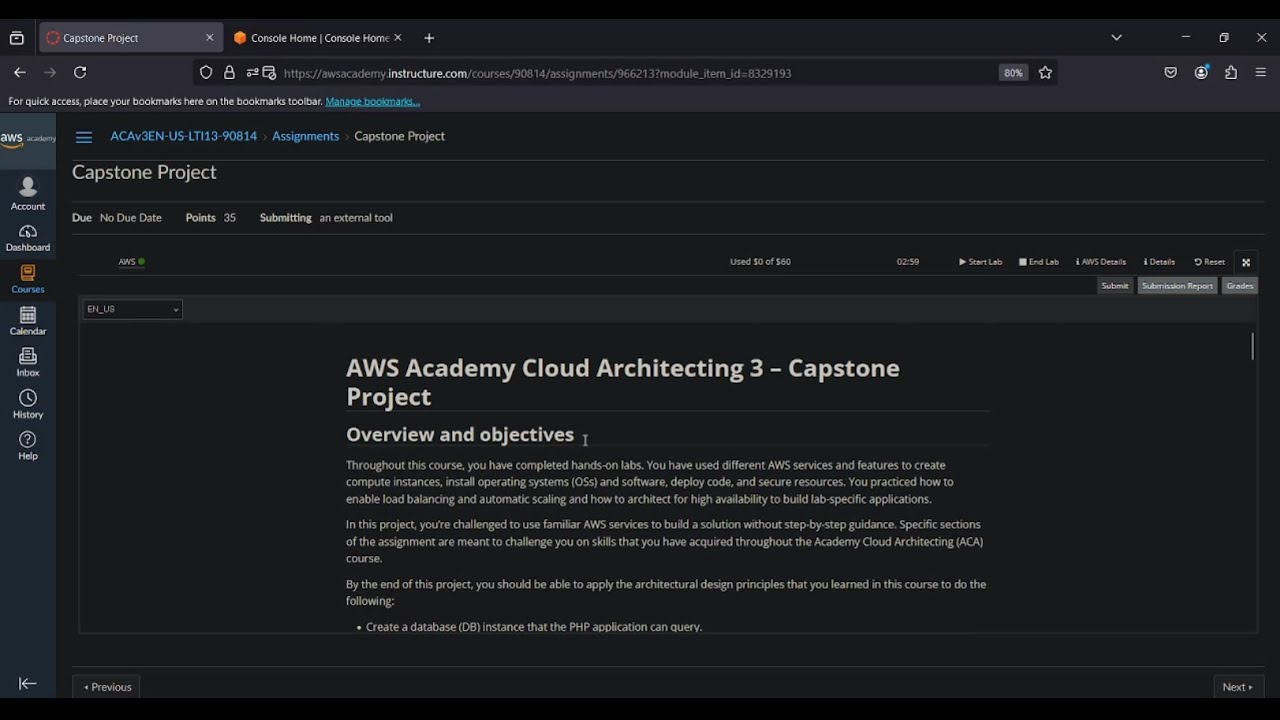This screenshot has height=720, width=1280.
Task: Click the AWS status indicator
Action: (131, 262)
